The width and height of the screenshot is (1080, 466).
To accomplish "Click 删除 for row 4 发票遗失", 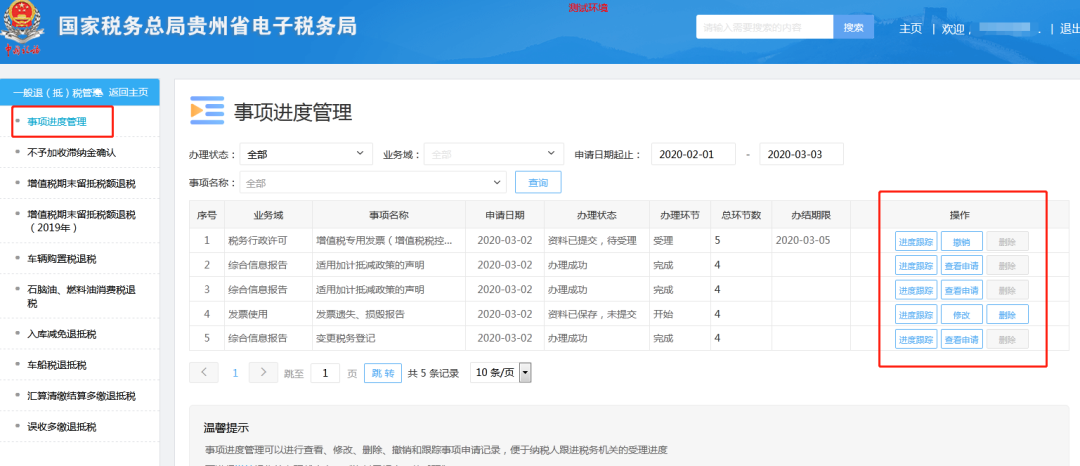I will pyautogui.click(x=1007, y=315).
